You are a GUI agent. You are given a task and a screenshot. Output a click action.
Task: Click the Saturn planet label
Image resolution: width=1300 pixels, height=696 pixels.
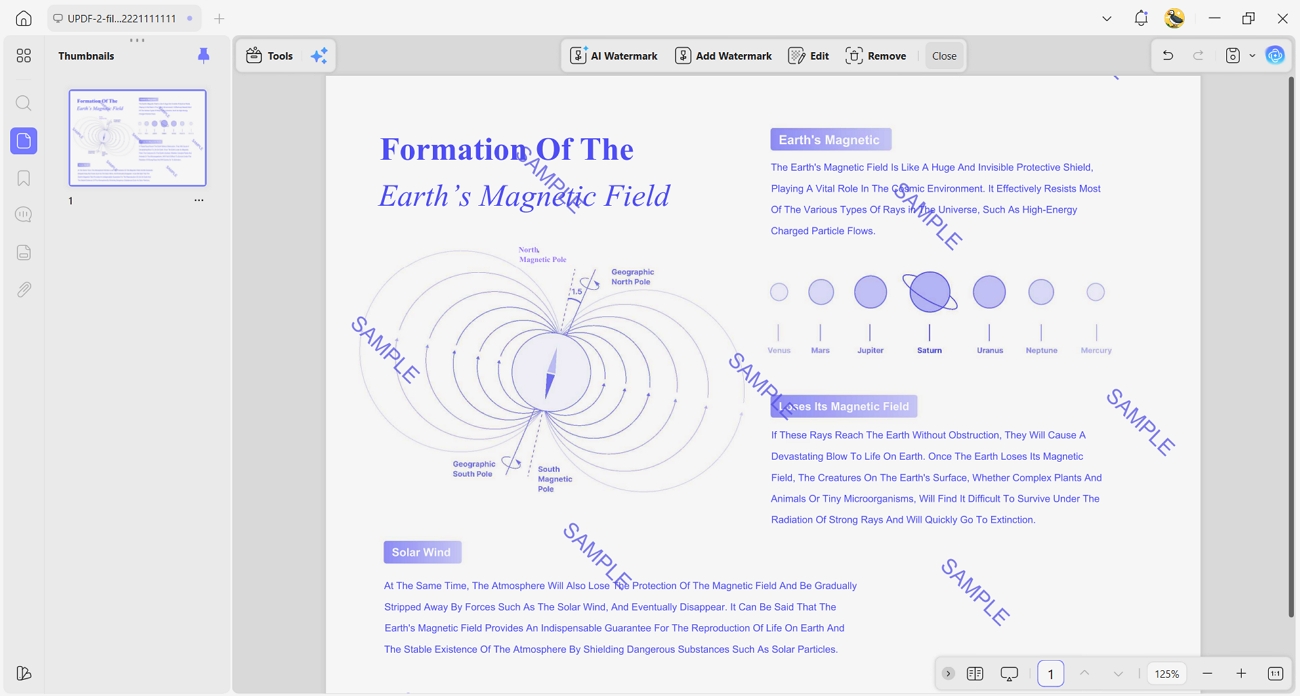click(929, 351)
